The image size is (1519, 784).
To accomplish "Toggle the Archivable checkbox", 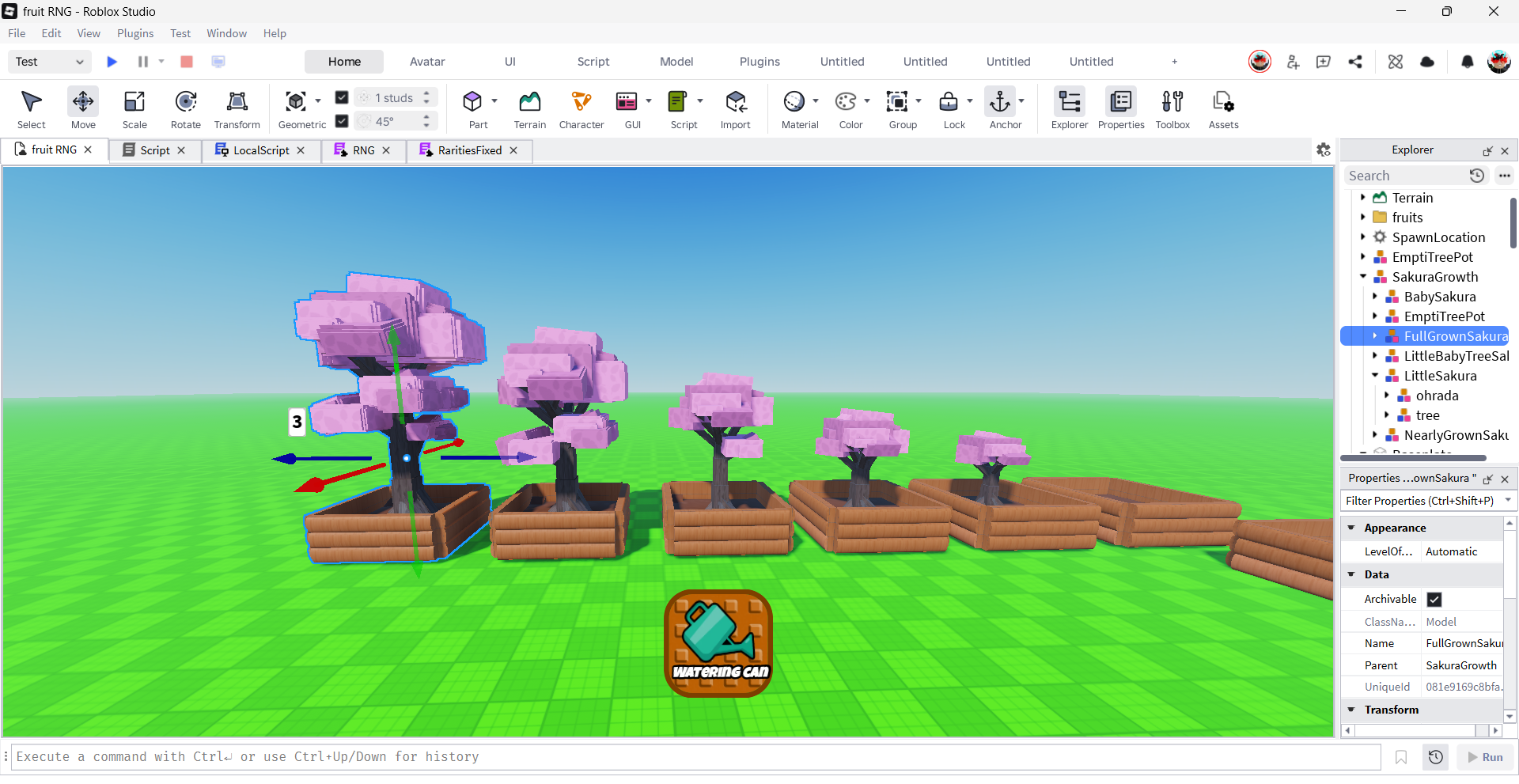I will [1434, 600].
